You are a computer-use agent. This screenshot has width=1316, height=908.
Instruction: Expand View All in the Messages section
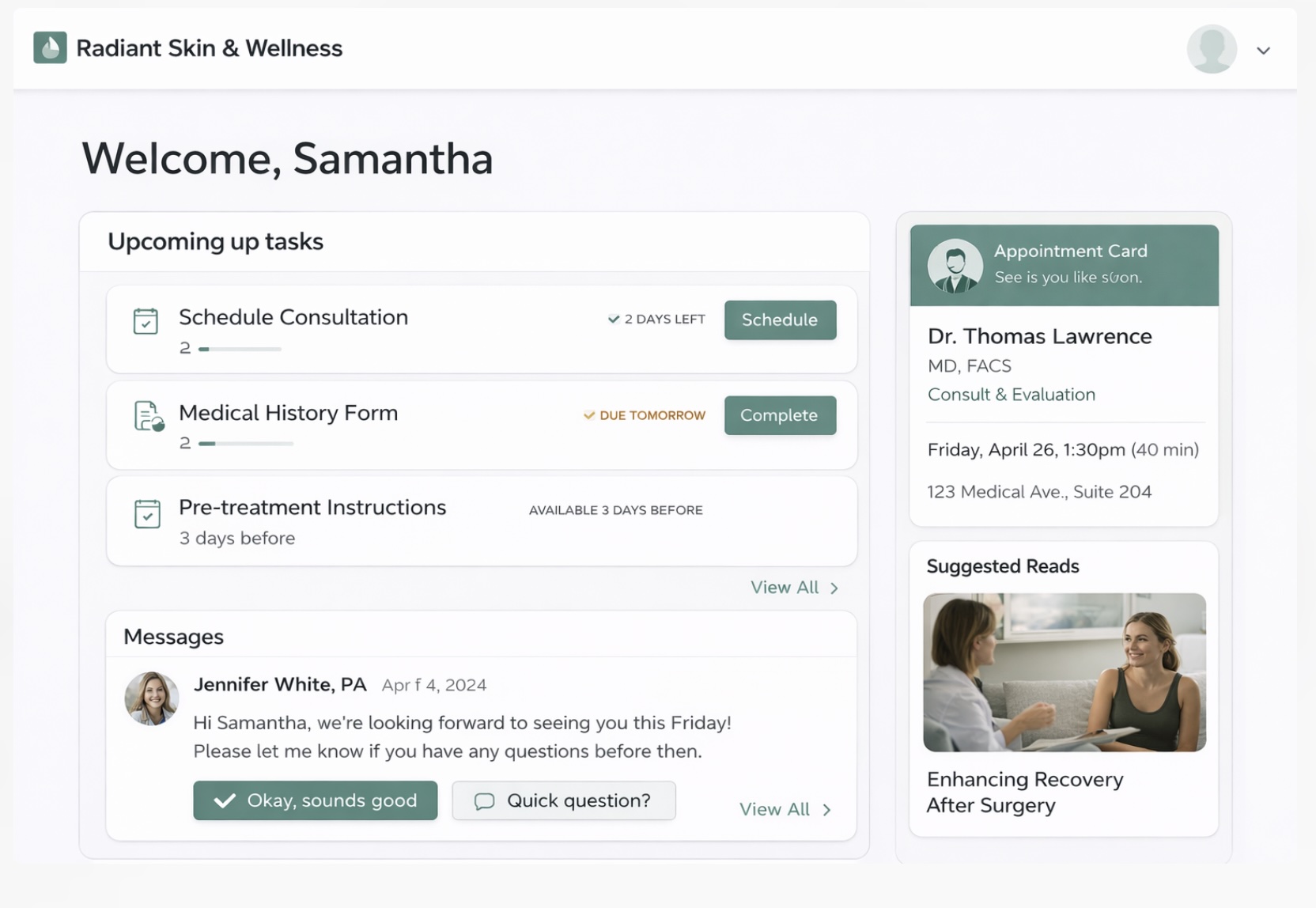point(785,808)
